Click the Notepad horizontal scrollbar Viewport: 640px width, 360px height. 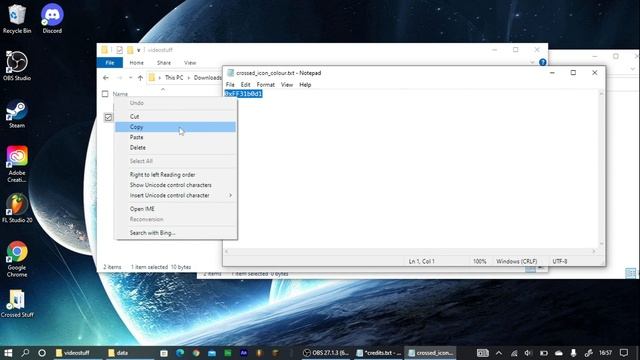(x=410, y=251)
